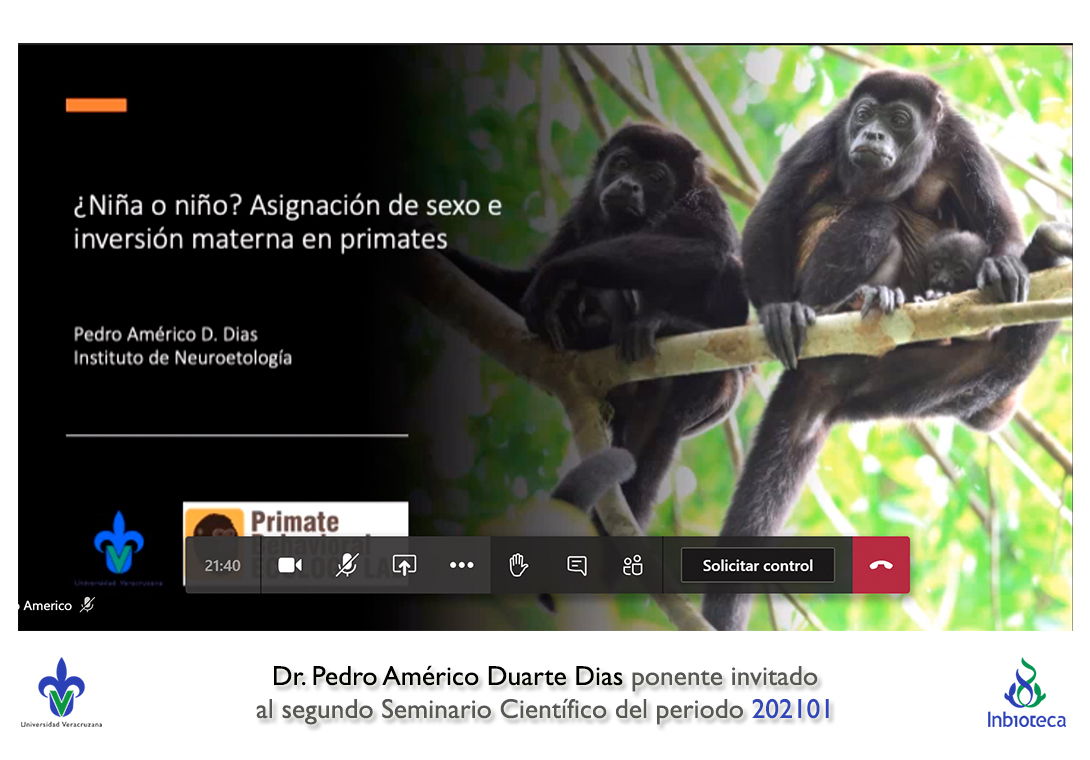Raise your hand in the meeting
Image resolution: width=1090 pixels, height=760 pixels.
[518, 565]
